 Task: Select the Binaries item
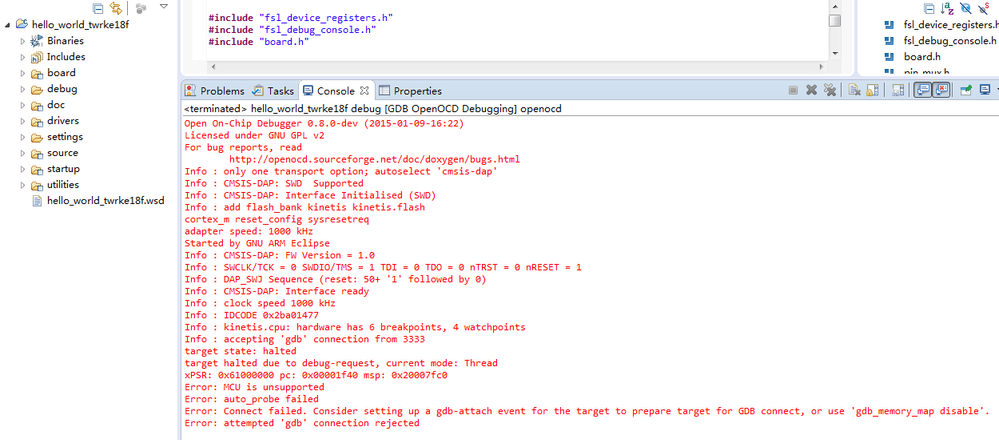(65, 41)
